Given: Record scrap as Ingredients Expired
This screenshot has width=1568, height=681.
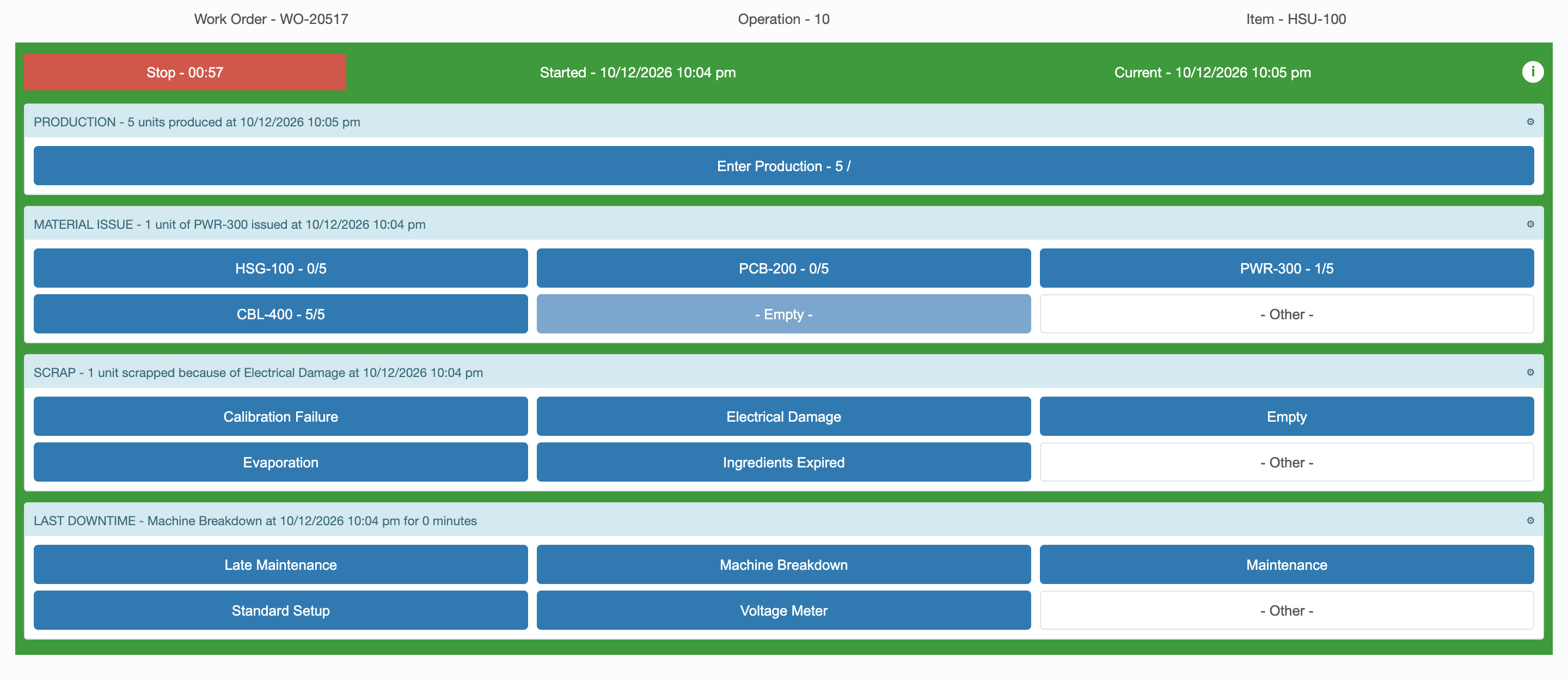Looking at the screenshot, I should [783, 461].
